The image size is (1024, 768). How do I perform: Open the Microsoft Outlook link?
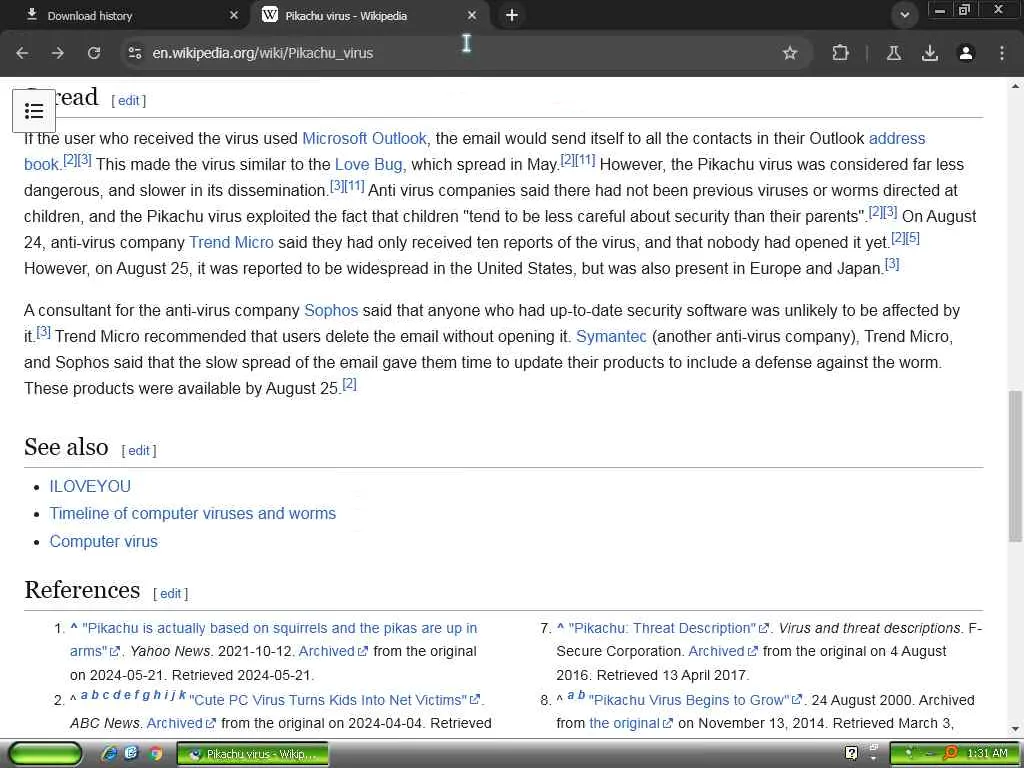click(364, 138)
